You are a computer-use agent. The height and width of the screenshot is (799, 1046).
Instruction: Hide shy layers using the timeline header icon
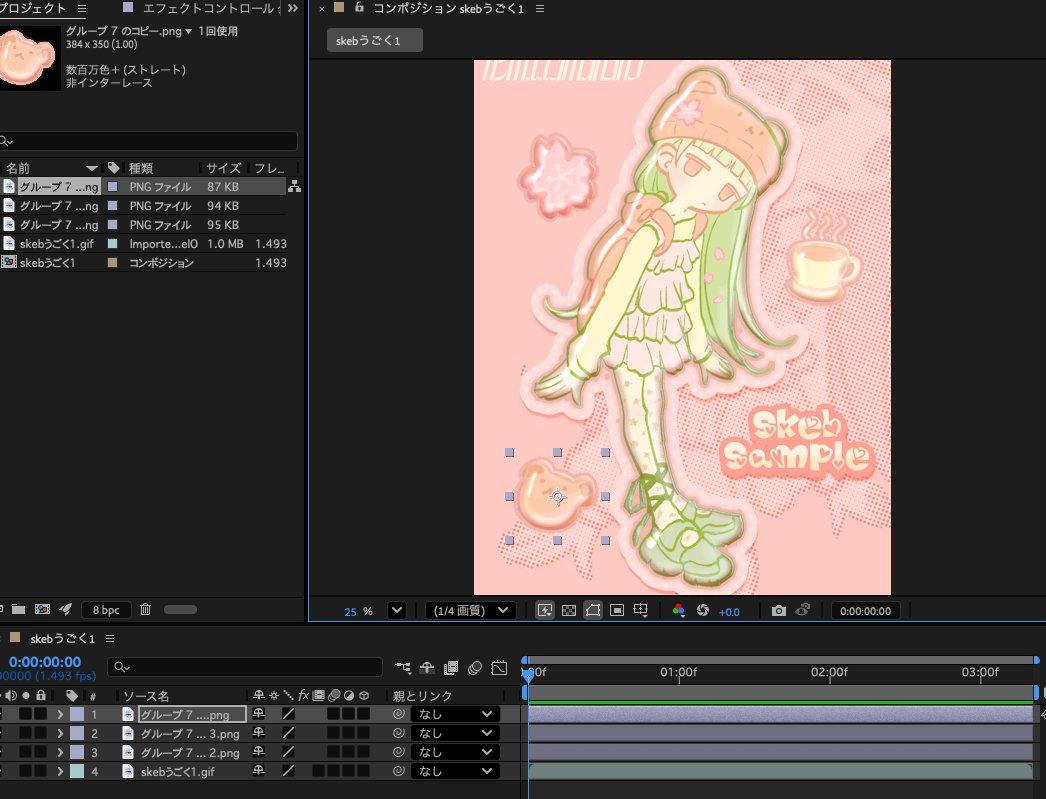(x=427, y=668)
